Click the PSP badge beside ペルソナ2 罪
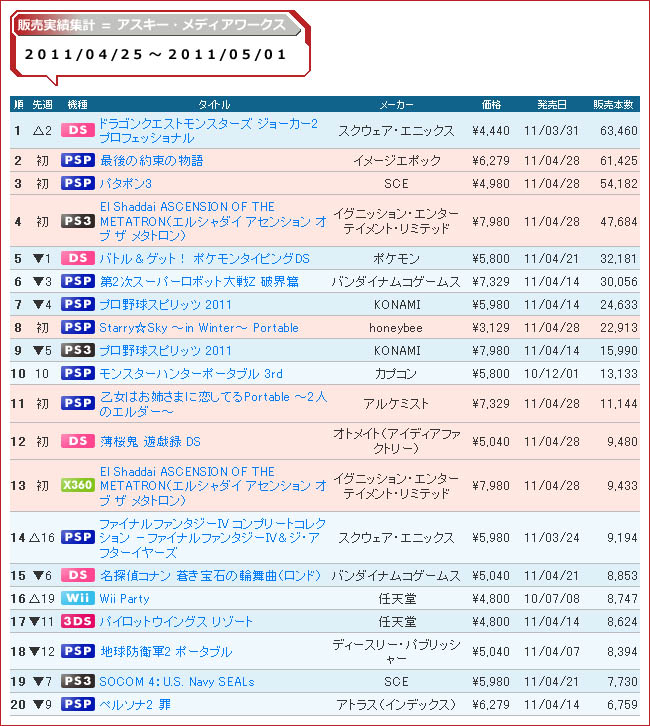Viewport: 650px width, 726px height. (78, 704)
